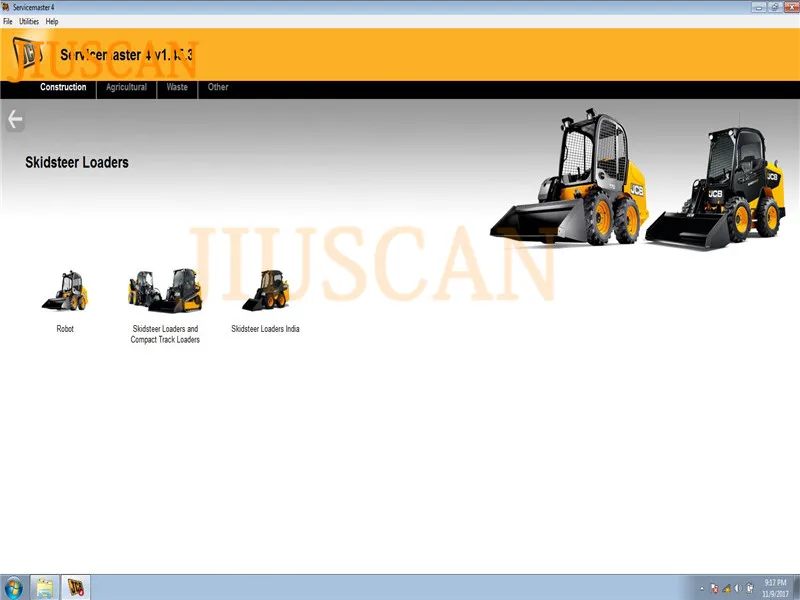Viewport: 800px width, 600px height.
Task: Open the Windows Start menu
Action: pyautogui.click(x=14, y=587)
